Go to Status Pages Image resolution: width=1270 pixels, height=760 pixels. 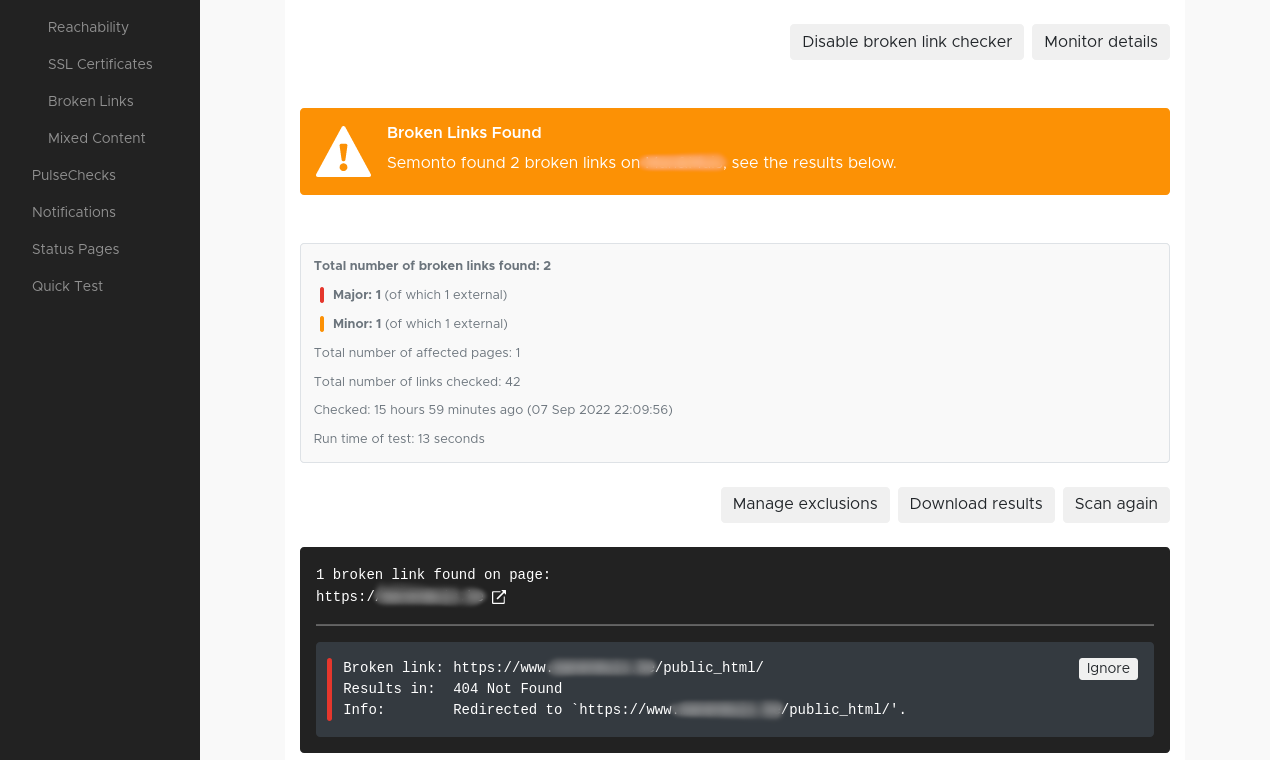75,249
